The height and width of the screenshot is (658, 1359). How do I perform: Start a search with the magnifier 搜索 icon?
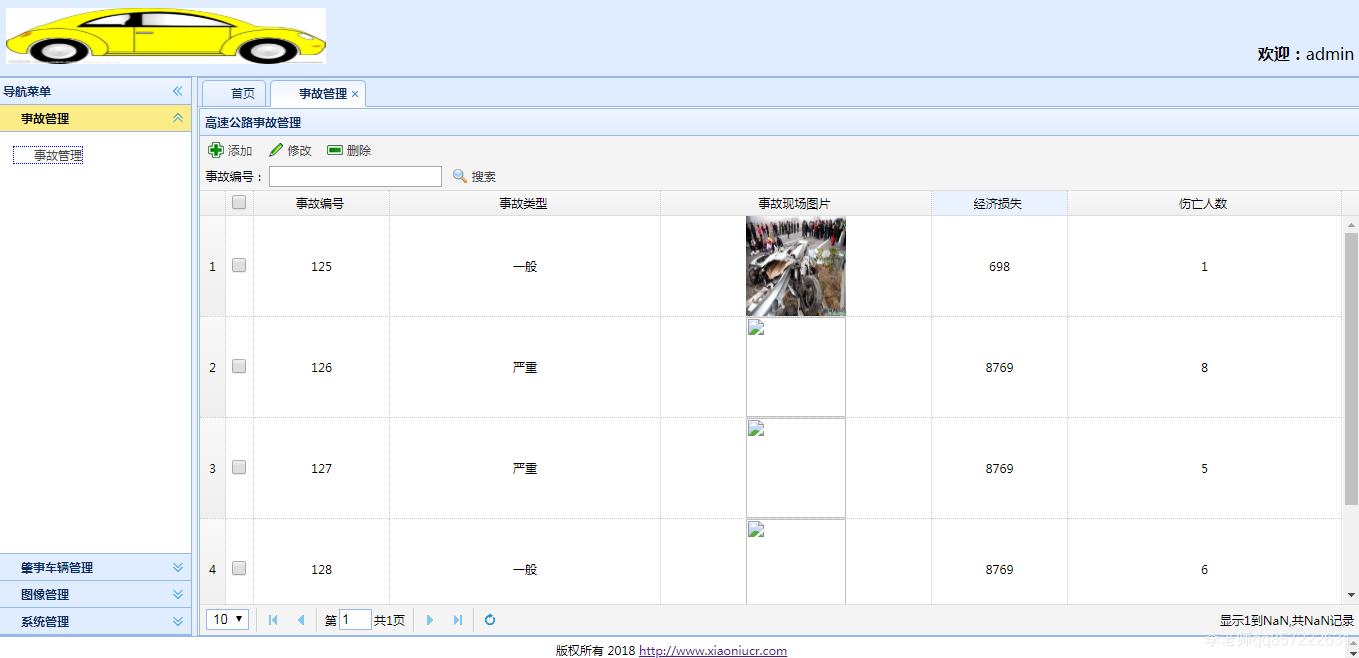click(458, 176)
